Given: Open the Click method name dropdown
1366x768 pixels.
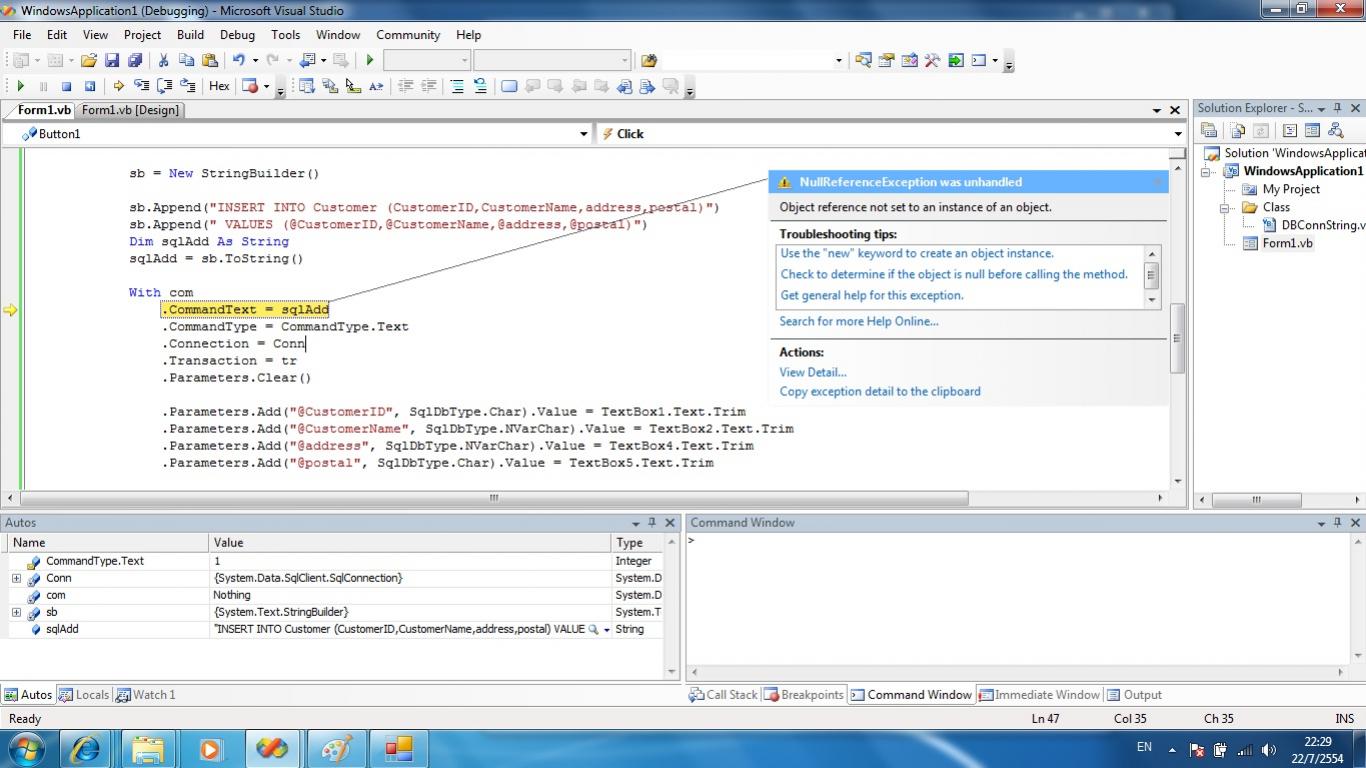Looking at the screenshot, I should (1177, 134).
